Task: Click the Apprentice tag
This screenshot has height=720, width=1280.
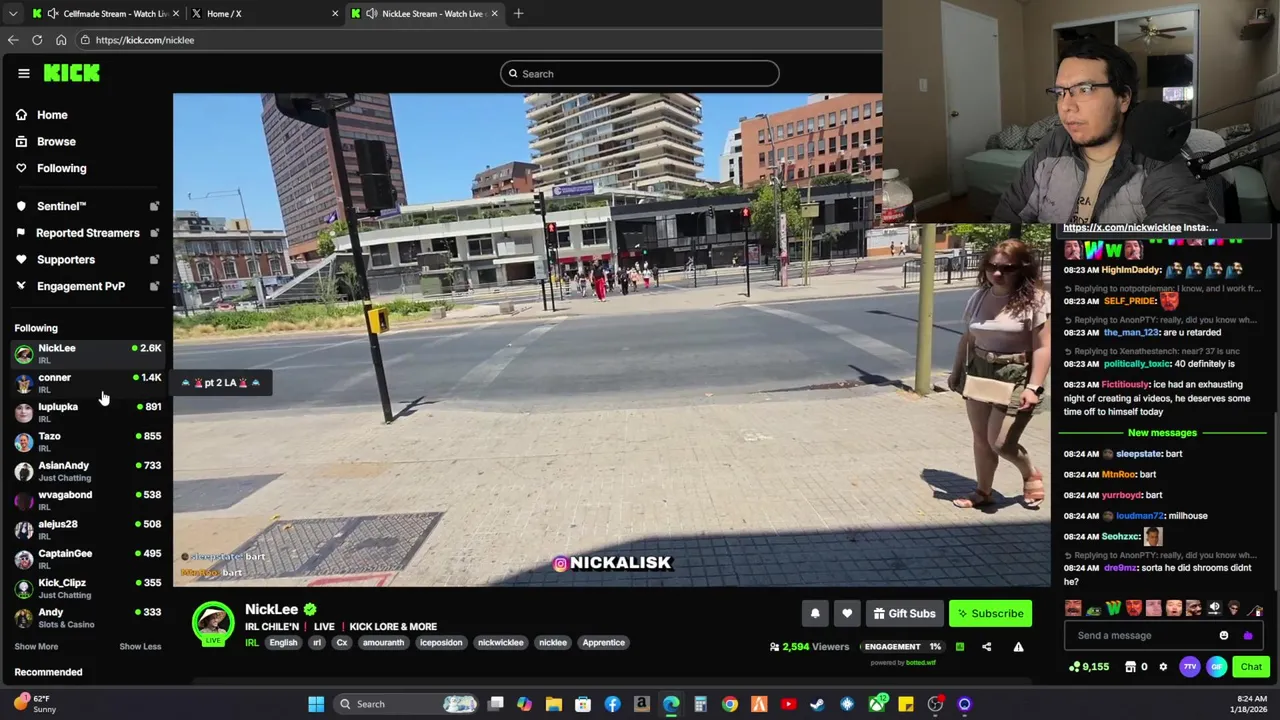Action: [603, 643]
